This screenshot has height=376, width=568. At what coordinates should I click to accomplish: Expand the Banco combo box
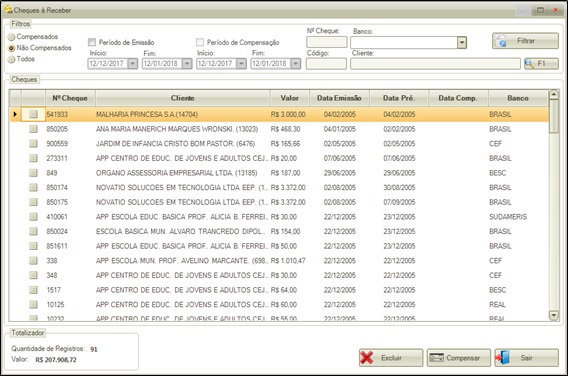[462, 42]
